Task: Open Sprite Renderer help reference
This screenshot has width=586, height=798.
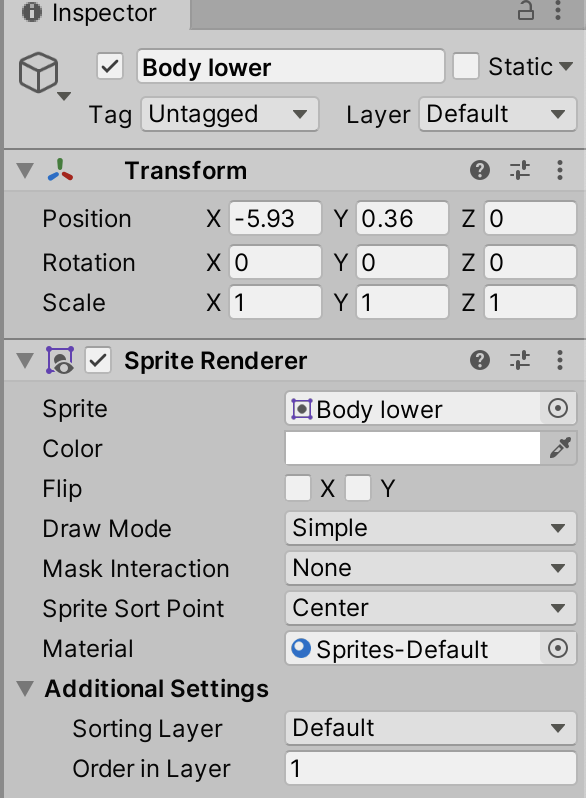Action: coord(480,360)
